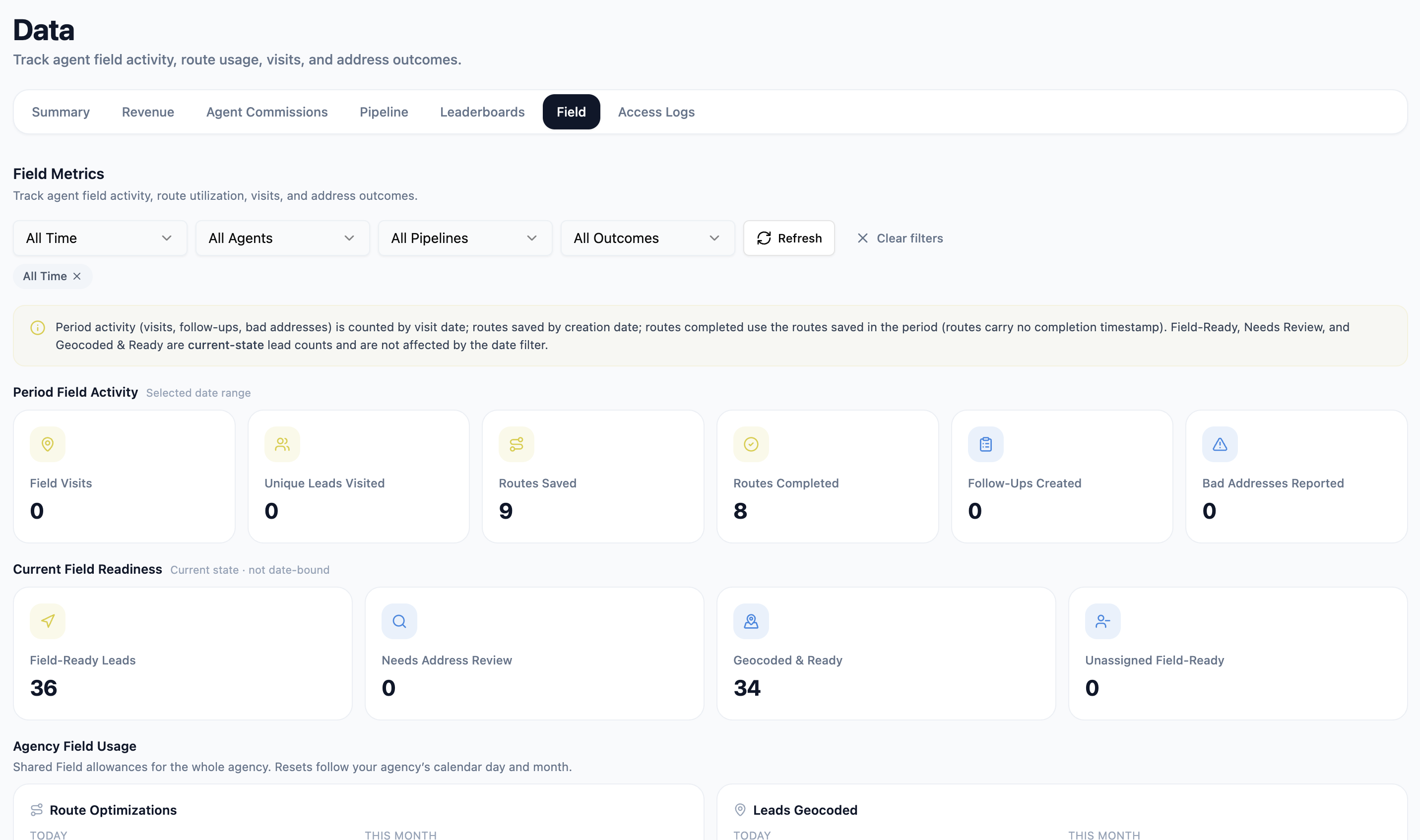Open the All Time date range dropdown

(x=100, y=239)
